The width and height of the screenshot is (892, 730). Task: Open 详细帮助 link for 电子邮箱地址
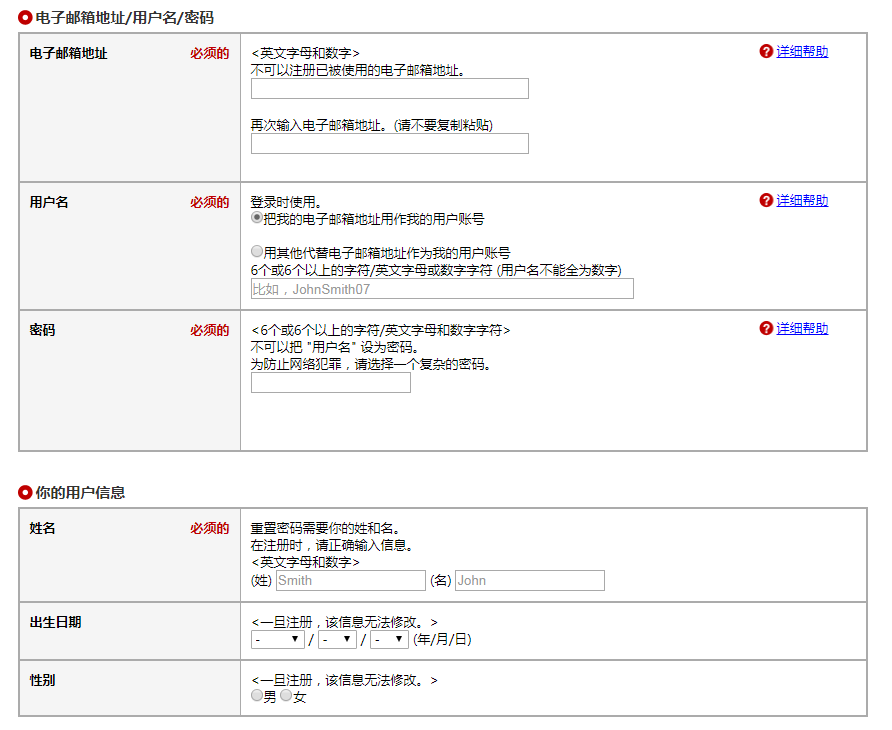802,52
